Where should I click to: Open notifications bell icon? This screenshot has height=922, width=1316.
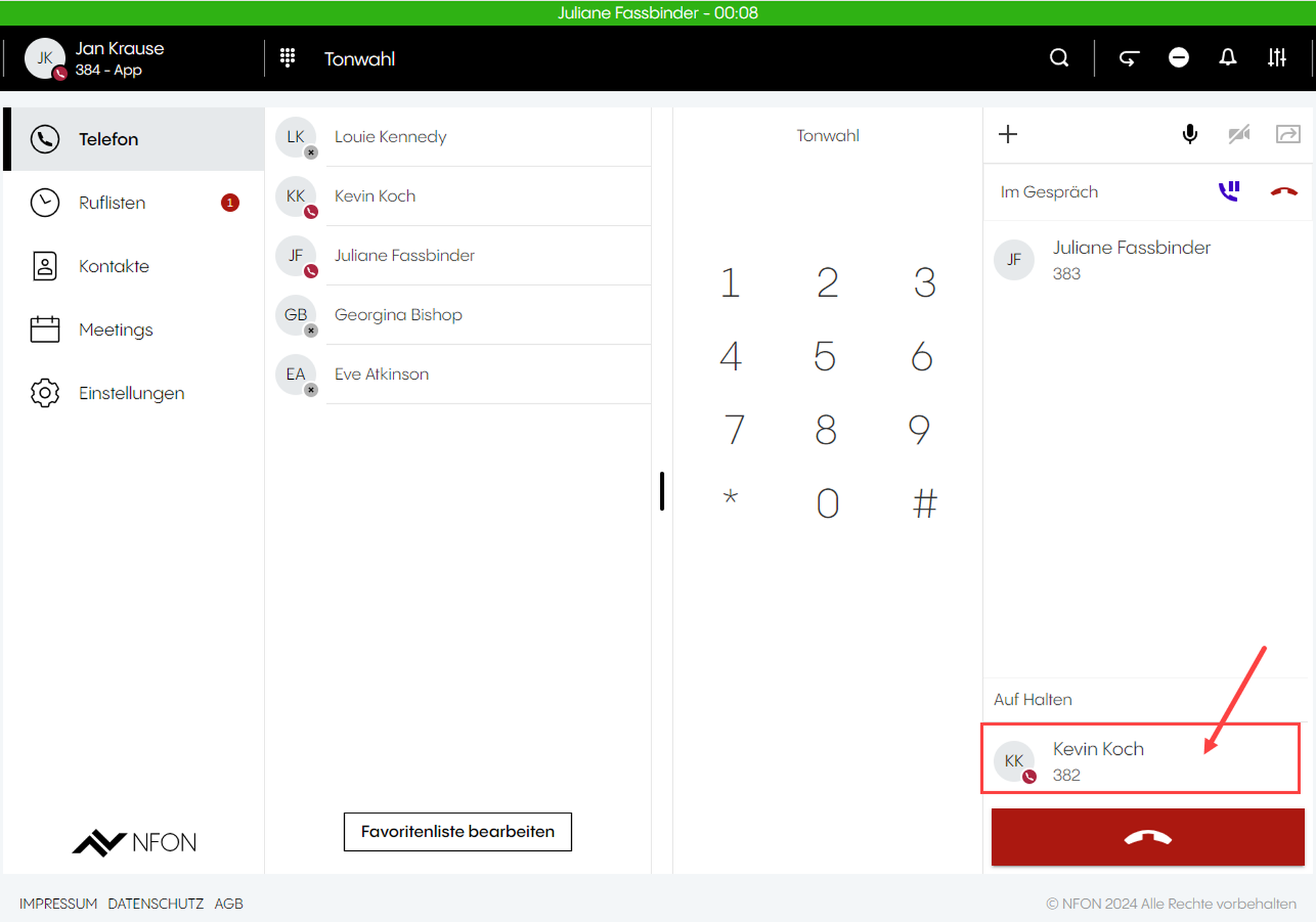pos(1227,58)
